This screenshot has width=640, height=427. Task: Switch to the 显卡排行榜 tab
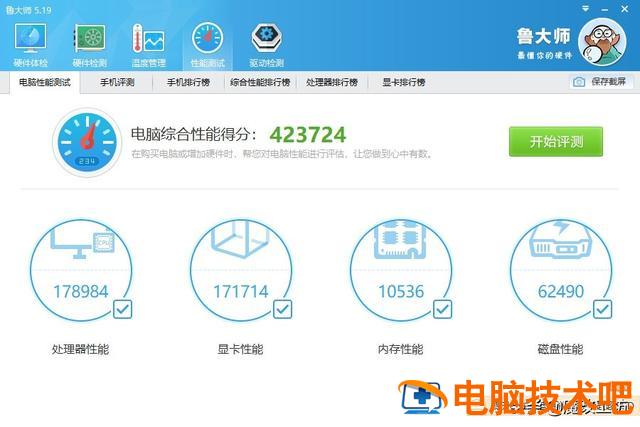point(404,82)
